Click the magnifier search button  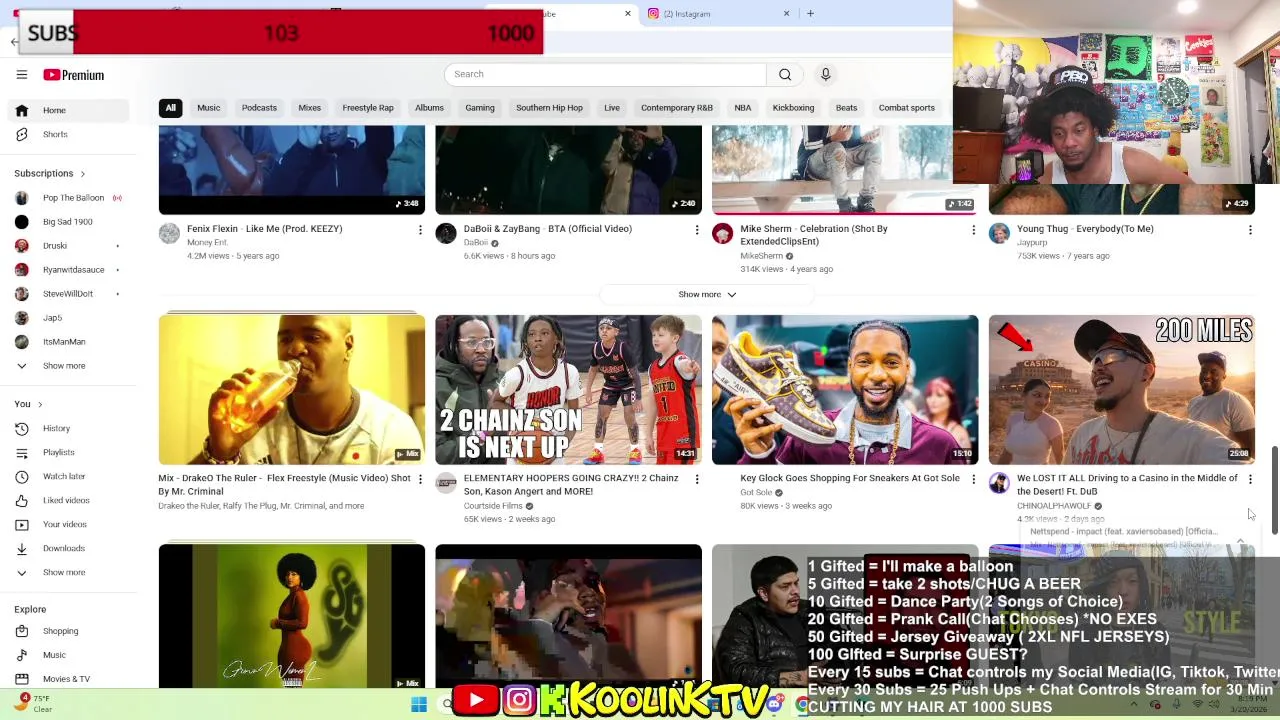pyautogui.click(x=785, y=74)
